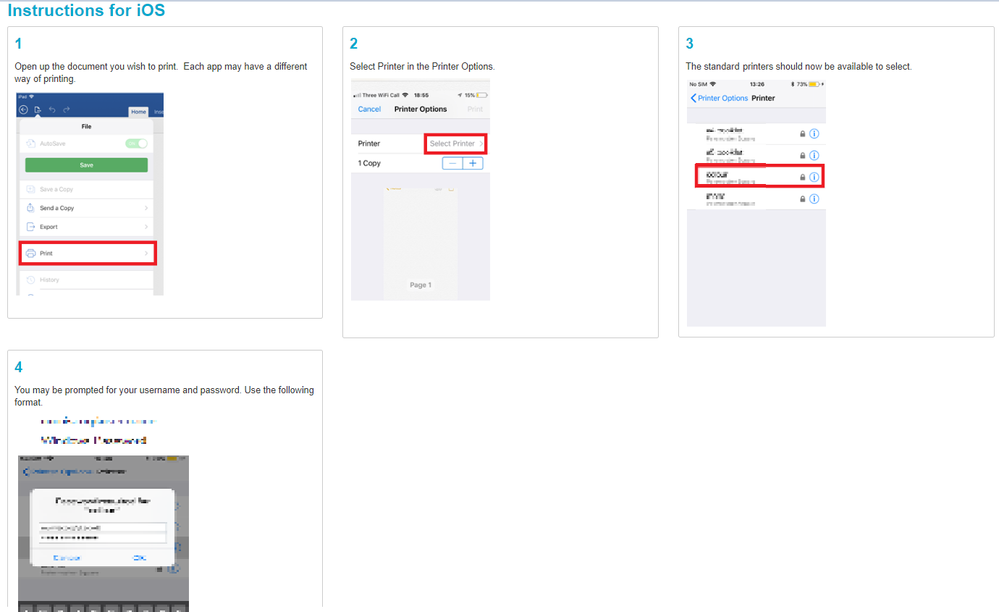Click the Export arrow icon

point(31,226)
